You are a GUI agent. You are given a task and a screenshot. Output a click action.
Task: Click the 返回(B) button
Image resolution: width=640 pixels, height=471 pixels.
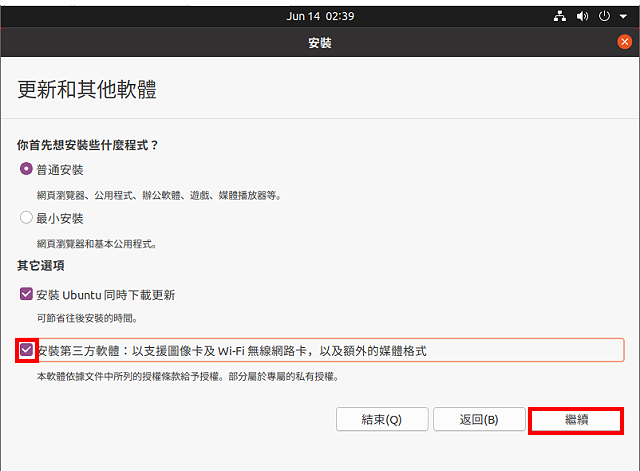coord(479,420)
